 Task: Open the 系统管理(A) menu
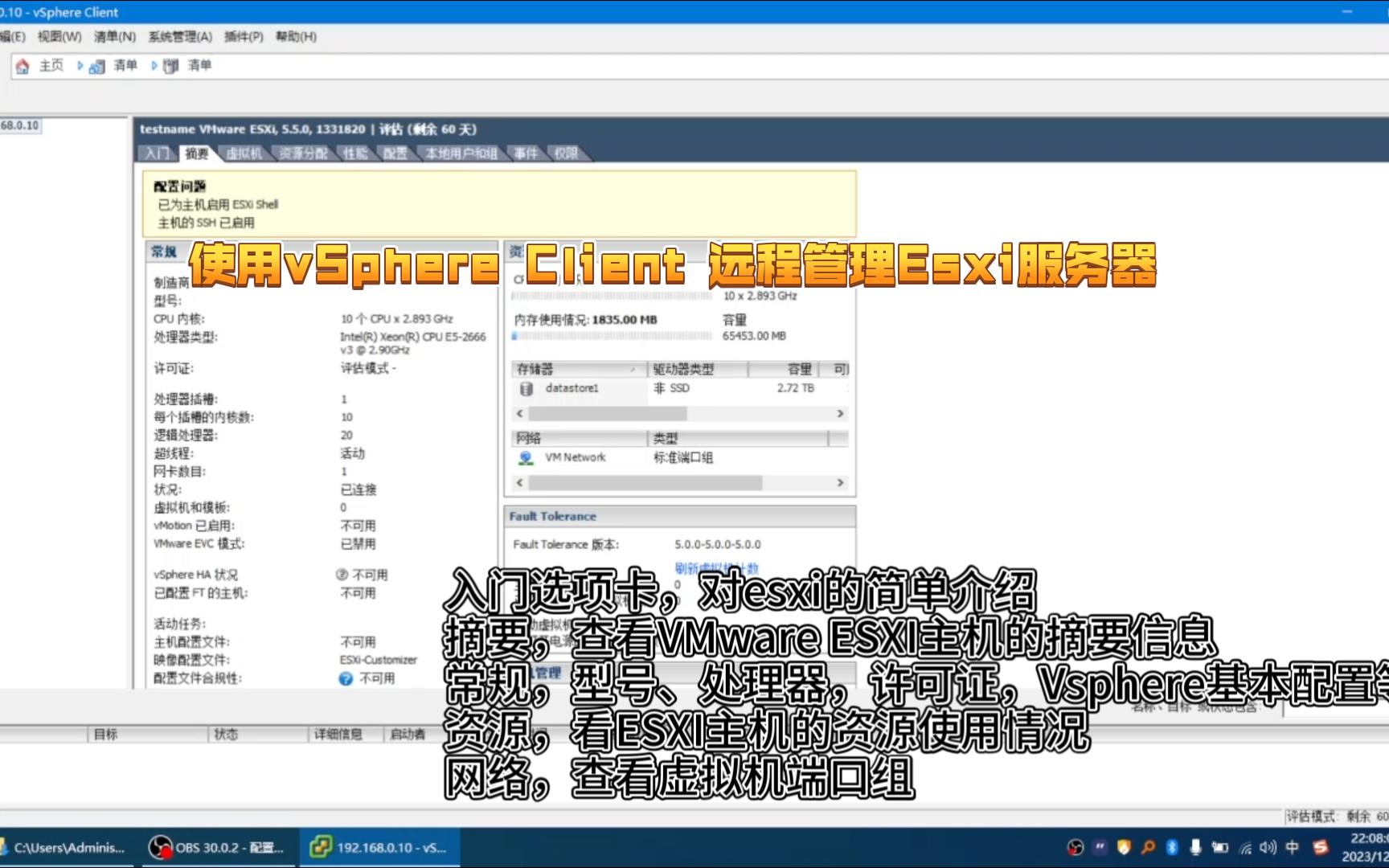[180, 37]
